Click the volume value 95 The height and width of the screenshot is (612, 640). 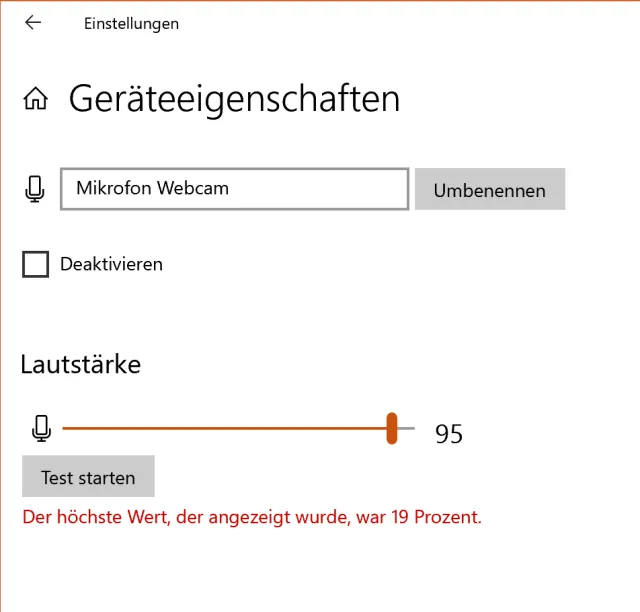tap(449, 434)
